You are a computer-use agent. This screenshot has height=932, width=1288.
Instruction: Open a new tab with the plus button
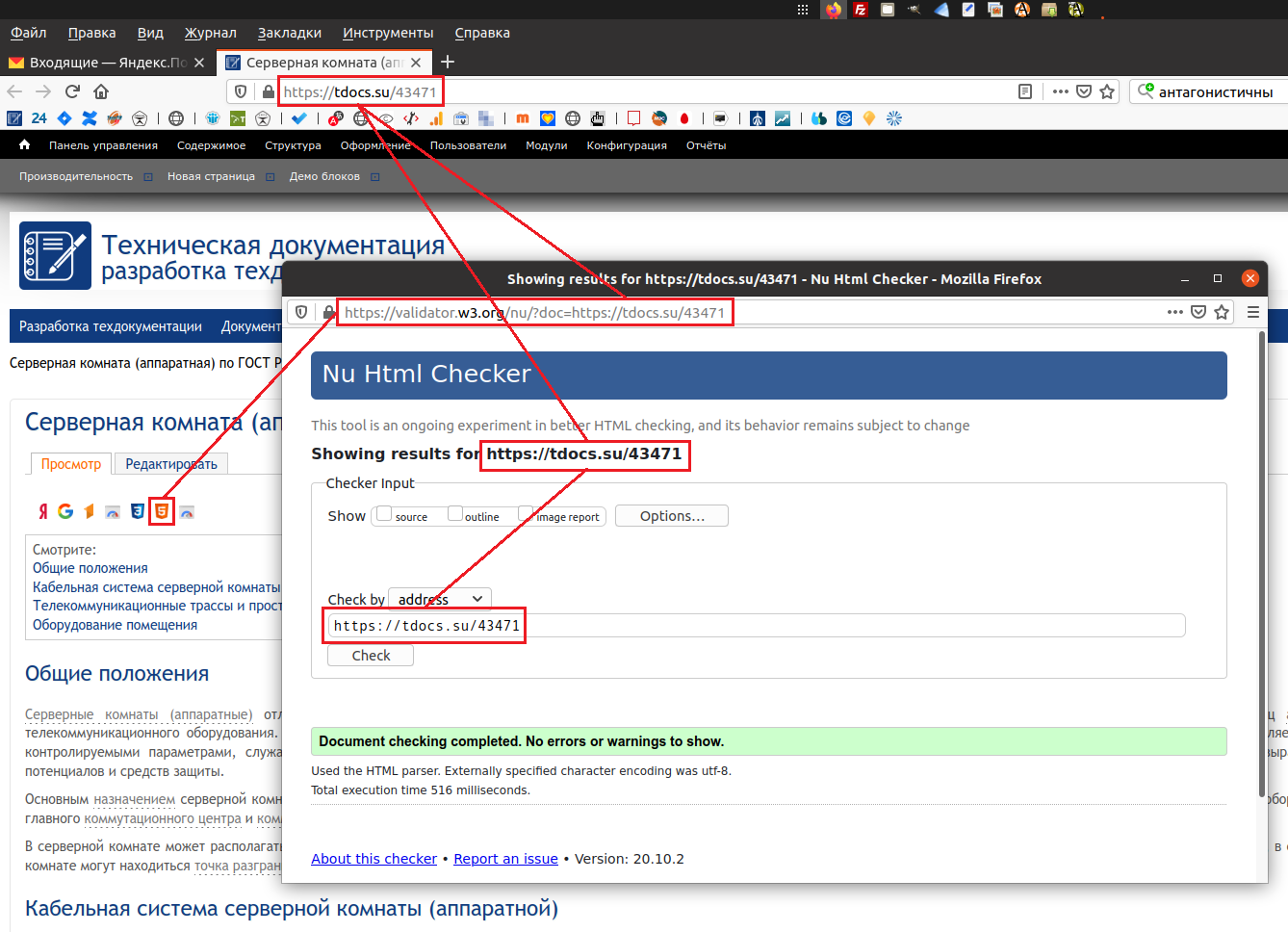coord(448,63)
